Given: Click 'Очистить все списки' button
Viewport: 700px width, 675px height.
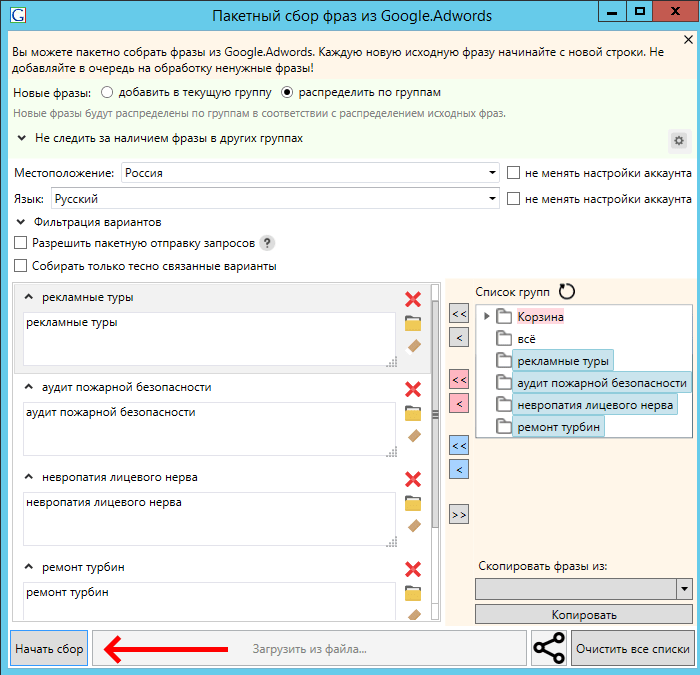Looking at the screenshot, I should [x=633, y=648].
